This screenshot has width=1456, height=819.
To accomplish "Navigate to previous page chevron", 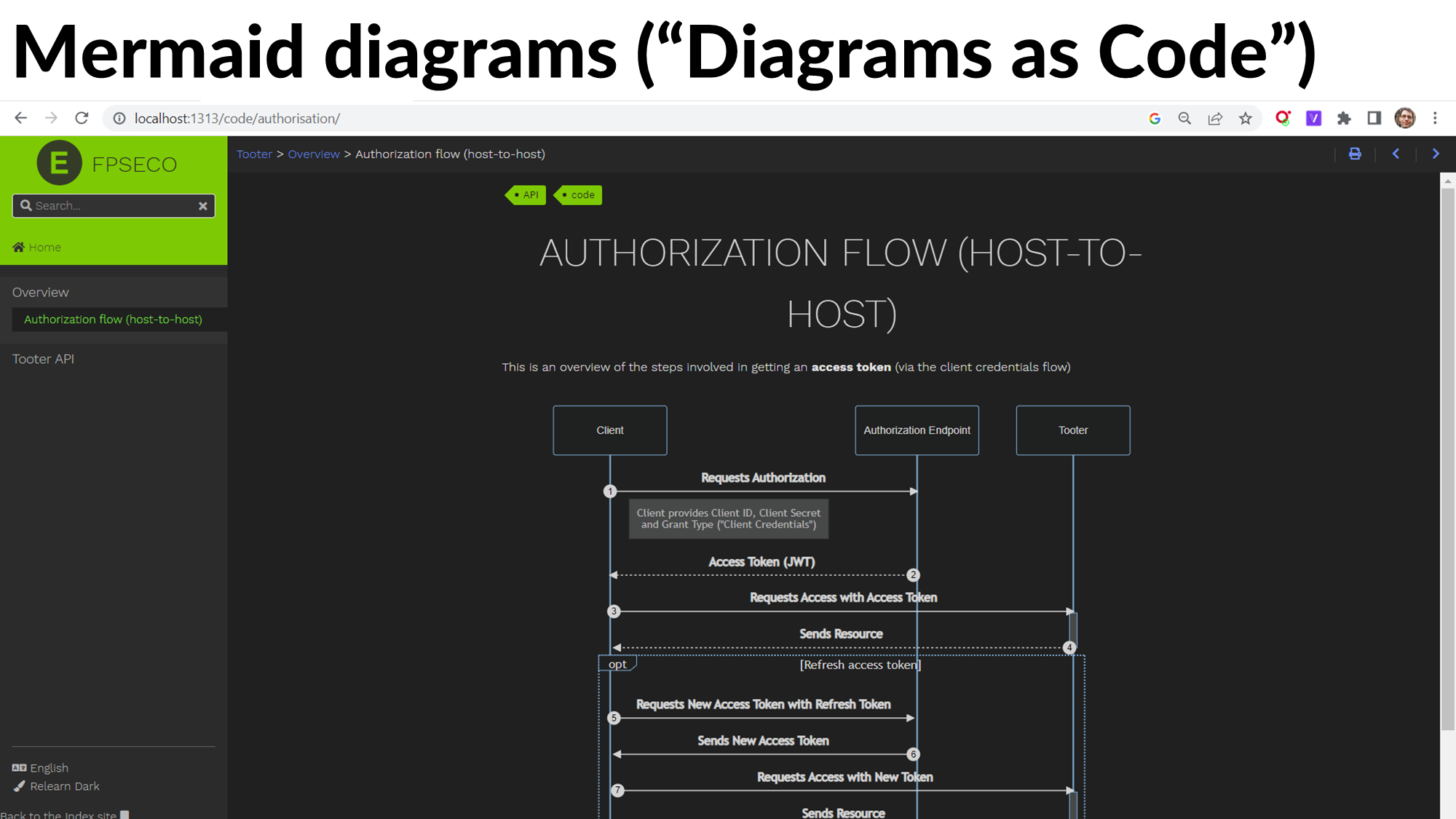I will point(1396,154).
